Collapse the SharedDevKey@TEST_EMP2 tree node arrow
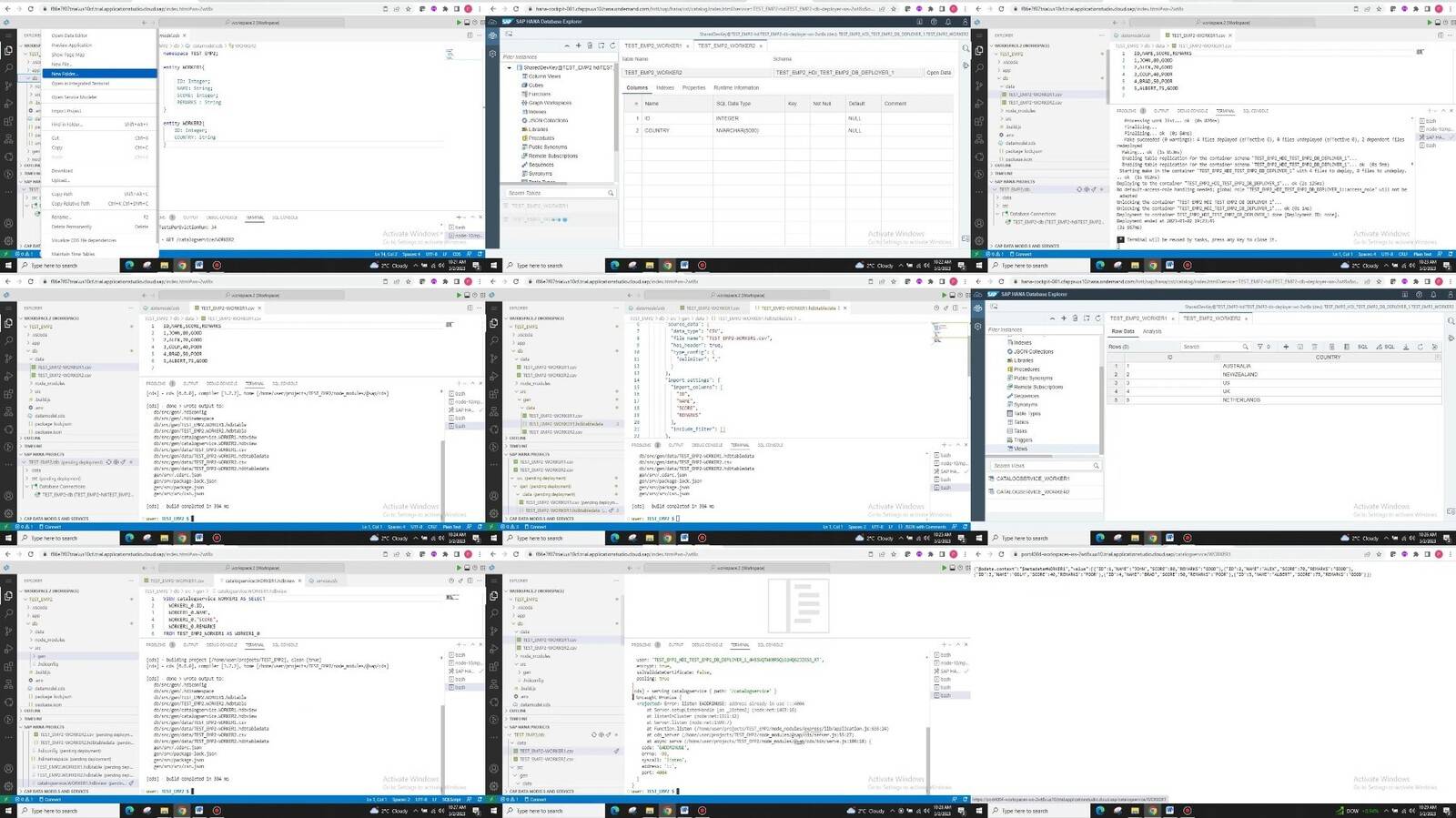 coord(510,67)
